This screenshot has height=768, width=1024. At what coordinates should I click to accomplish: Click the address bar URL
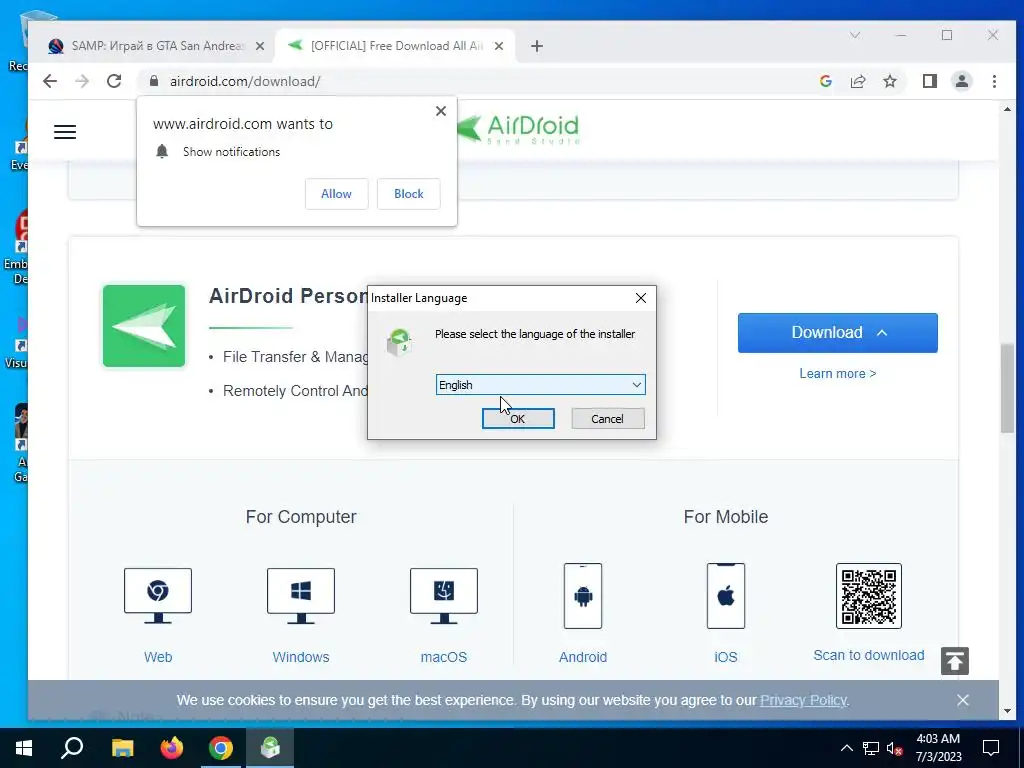click(245, 81)
